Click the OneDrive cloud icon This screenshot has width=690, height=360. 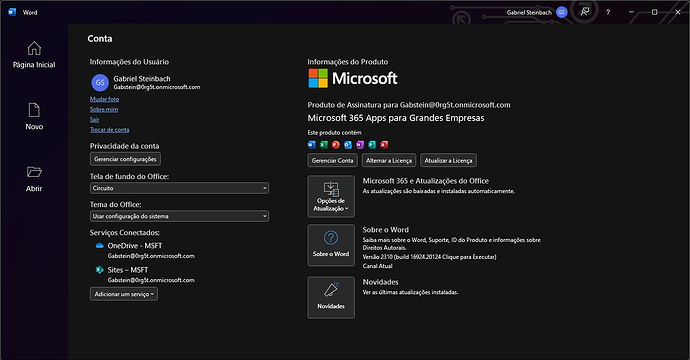(x=99, y=246)
